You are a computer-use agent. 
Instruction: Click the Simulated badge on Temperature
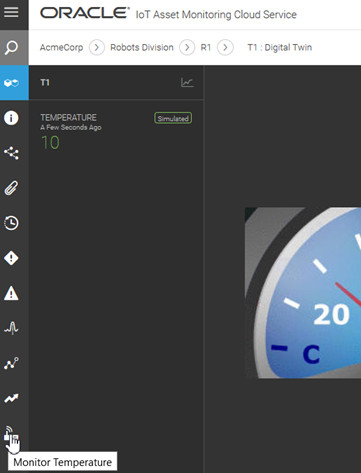click(173, 118)
